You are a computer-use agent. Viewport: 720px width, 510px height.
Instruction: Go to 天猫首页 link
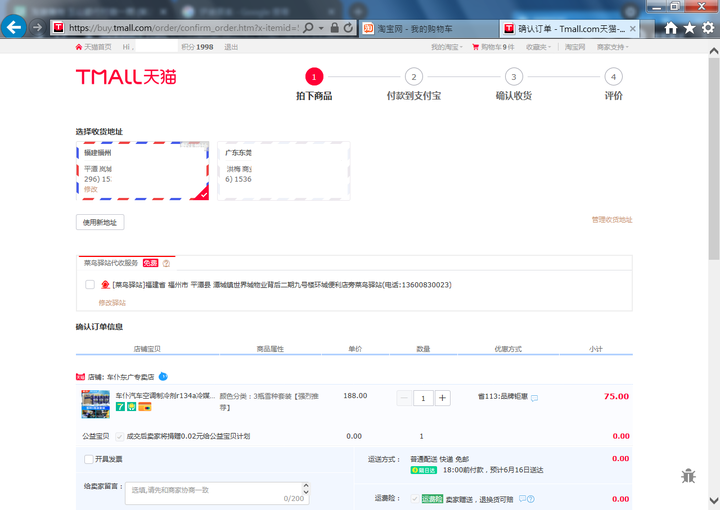click(x=94, y=47)
